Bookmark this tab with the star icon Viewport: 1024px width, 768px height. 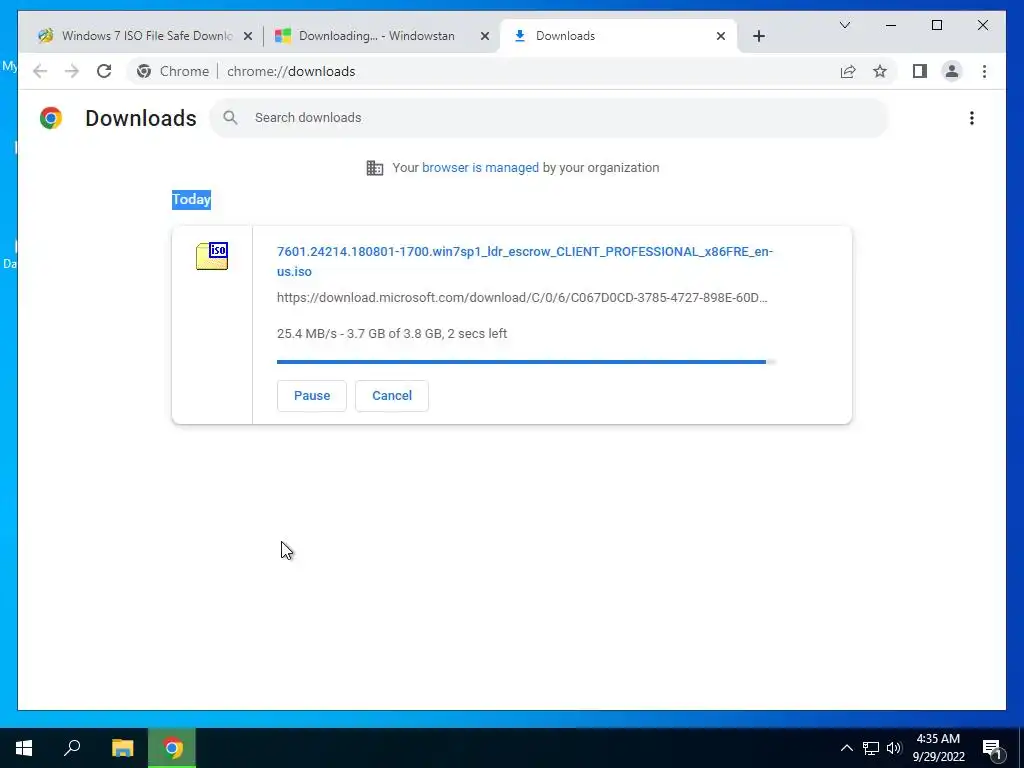coord(880,71)
